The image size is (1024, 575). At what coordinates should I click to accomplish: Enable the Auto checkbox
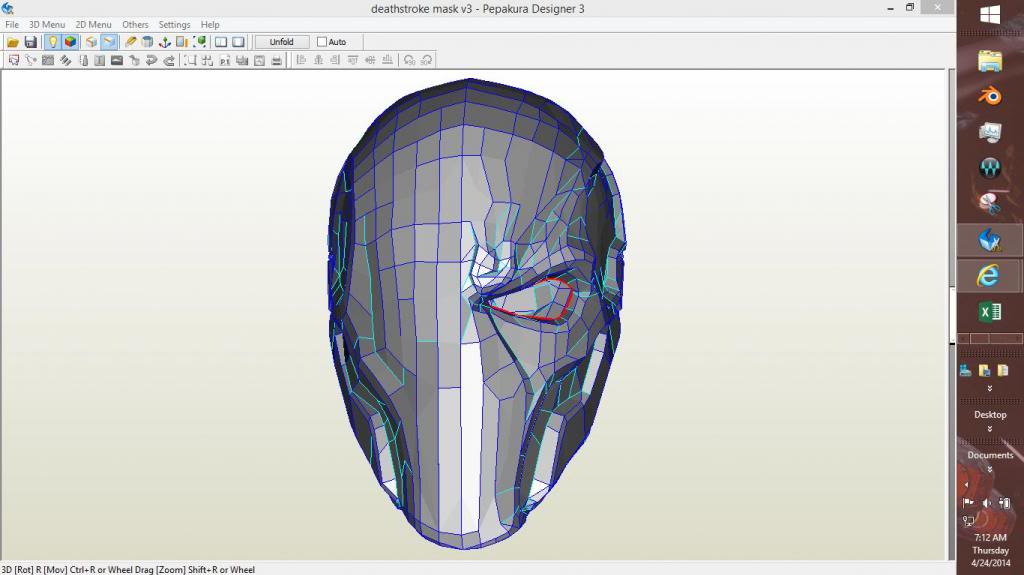[322, 42]
